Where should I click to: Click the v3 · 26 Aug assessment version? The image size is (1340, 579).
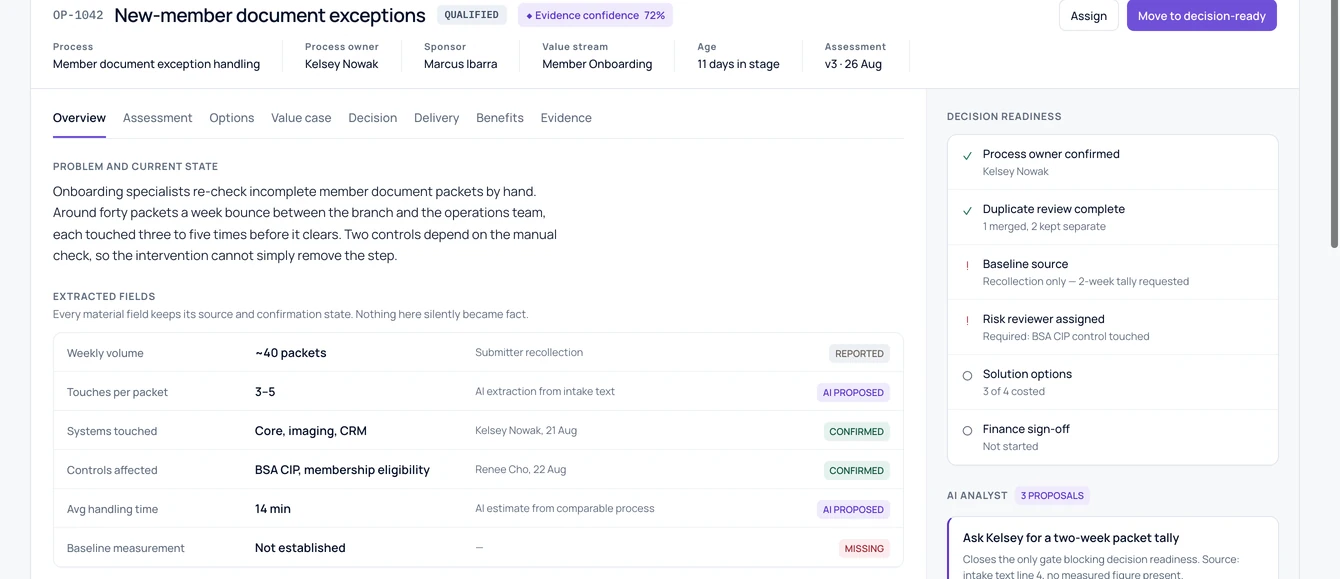click(x=853, y=64)
